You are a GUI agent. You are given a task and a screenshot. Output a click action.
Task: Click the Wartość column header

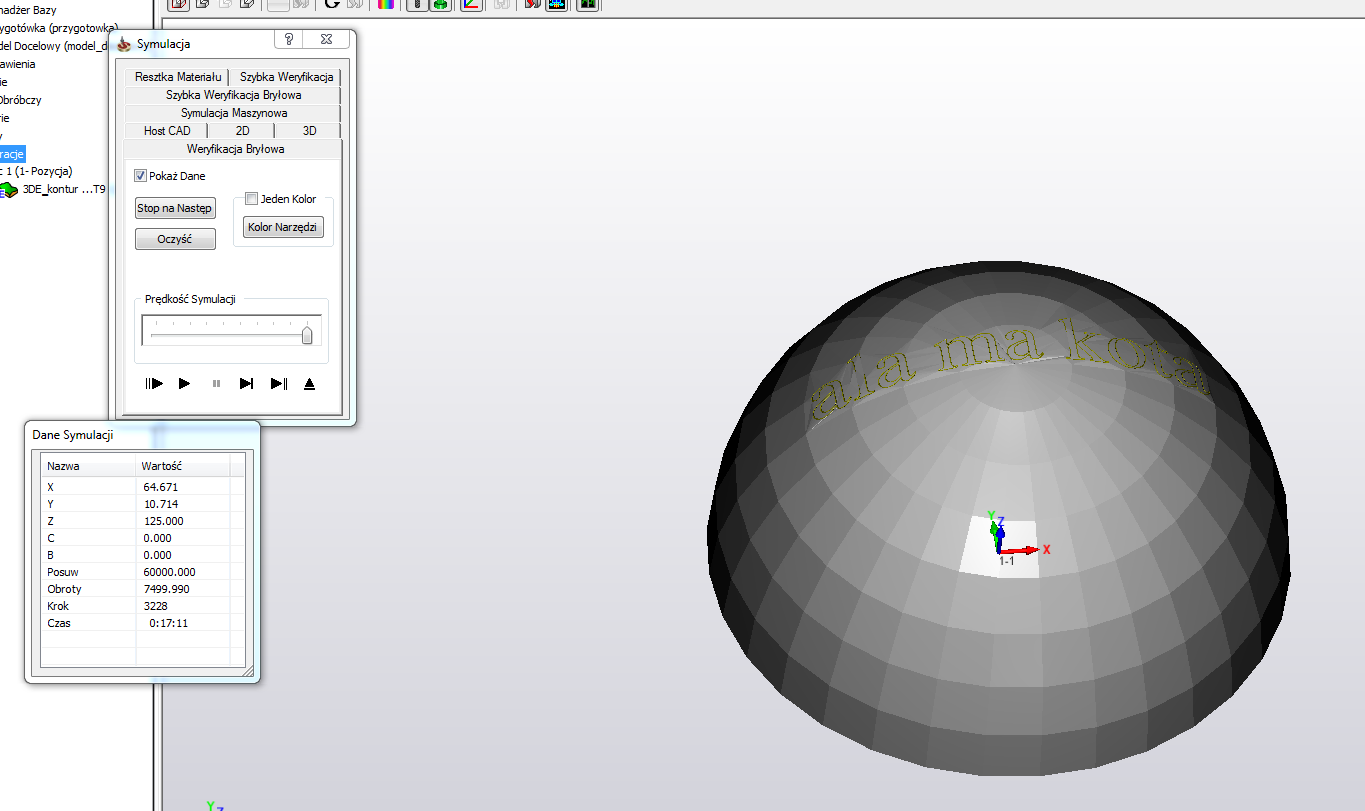click(183, 466)
